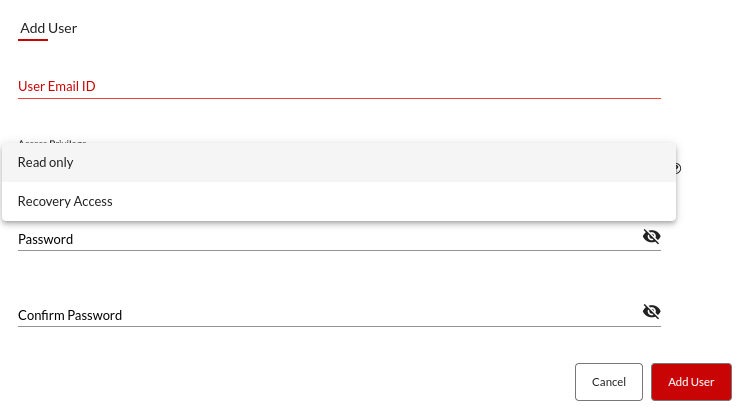Click the partially hidden Access Privilege label

coord(53,142)
